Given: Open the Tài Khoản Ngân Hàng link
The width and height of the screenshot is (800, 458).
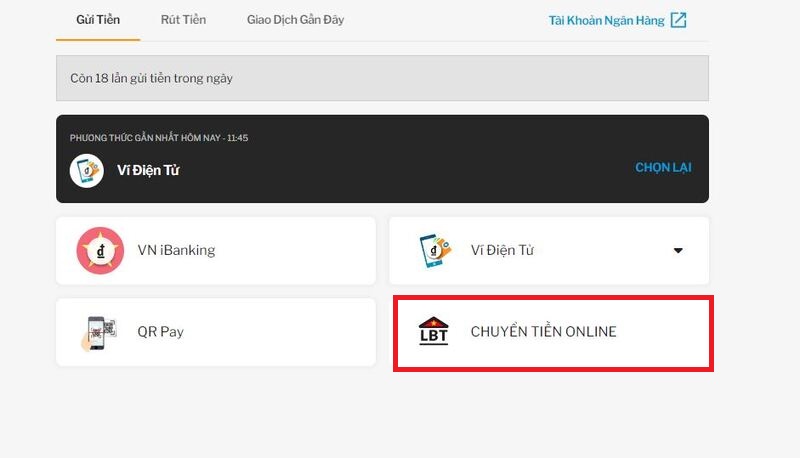Looking at the screenshot, I should click(x=607, y=20).
